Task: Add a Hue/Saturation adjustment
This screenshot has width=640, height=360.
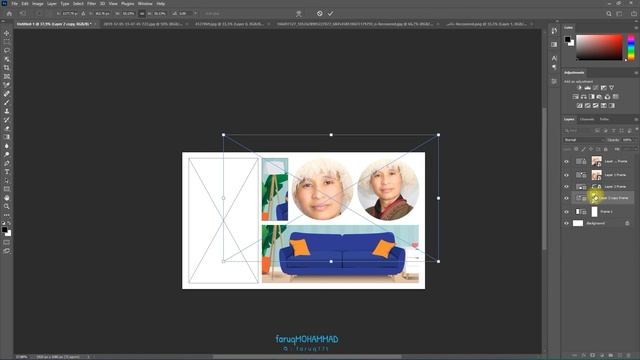Action: 576,97
